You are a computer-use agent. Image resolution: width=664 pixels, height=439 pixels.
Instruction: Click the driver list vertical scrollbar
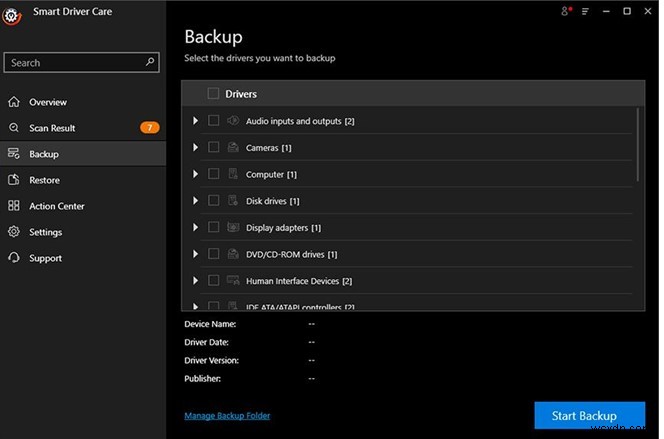pyautogui.click(x=637, y=145)
